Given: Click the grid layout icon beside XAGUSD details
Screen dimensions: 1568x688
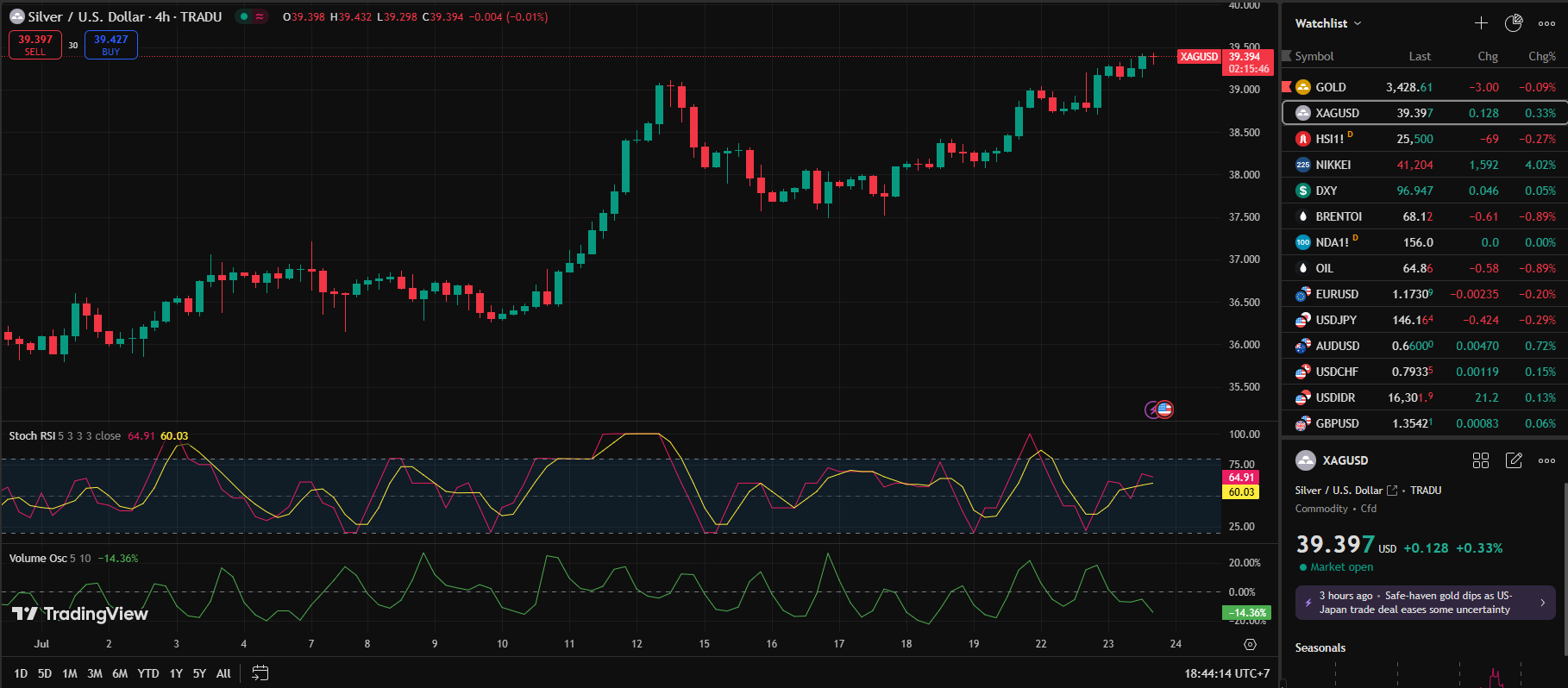Looking at the screenshot, I should [1481, 460].
